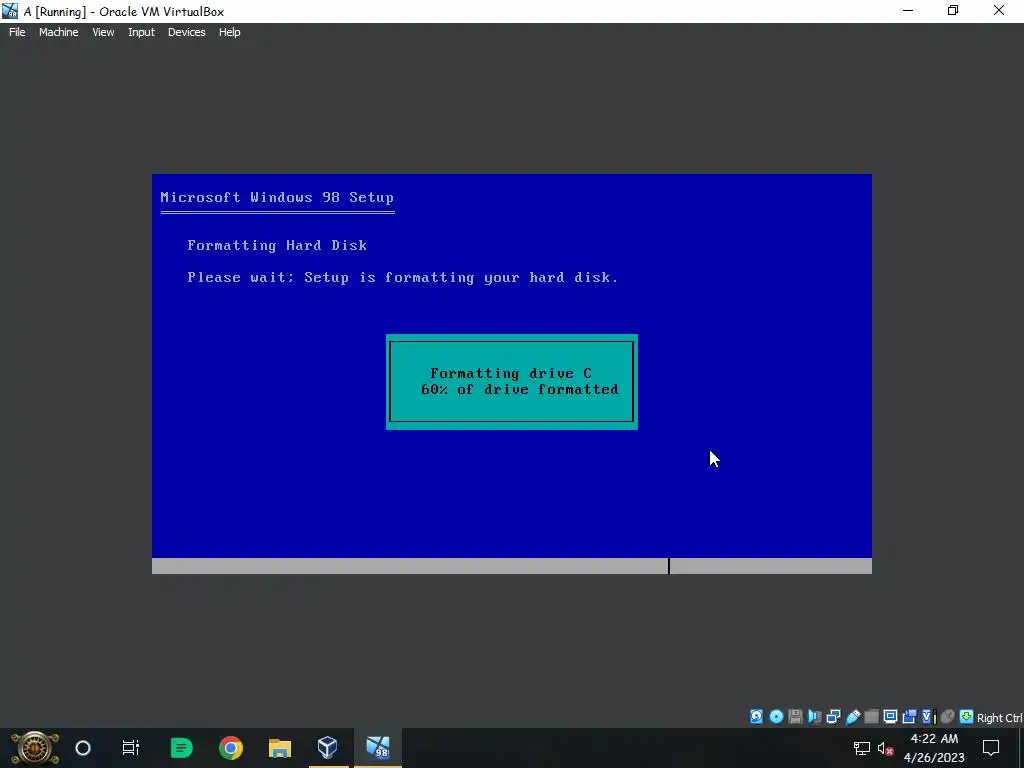This screenshot has height=768, width=1024.
Task: Click the 'Formatting Hard Disk' heading
Action: [x=277, y=246]
